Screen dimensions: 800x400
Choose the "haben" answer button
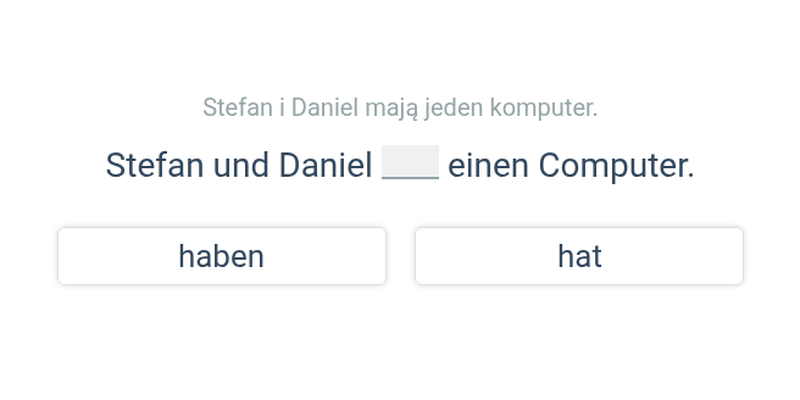(x=221, y=256)
